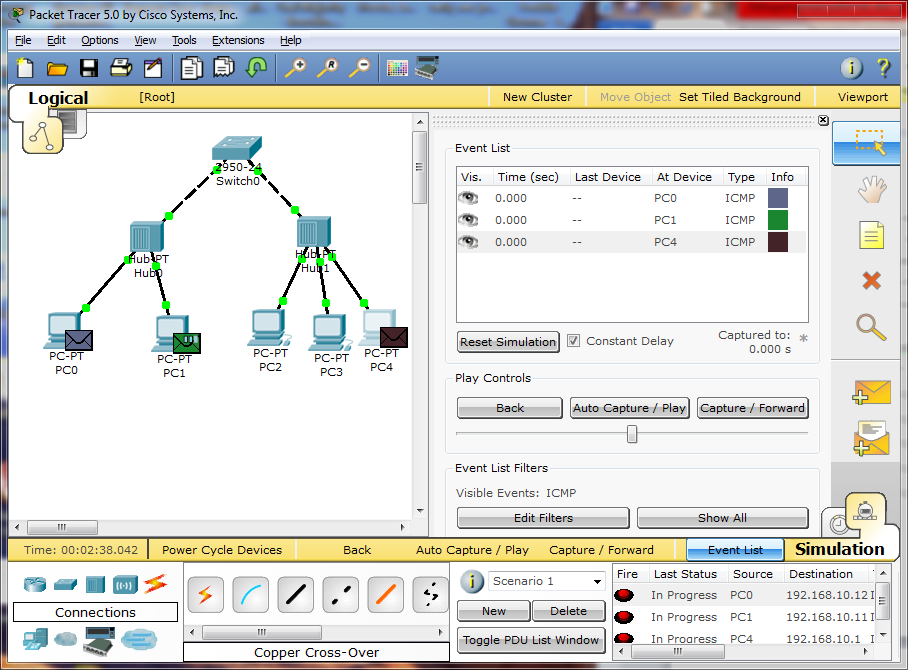Click Show All filters button
Screen dimensions: 908x670
(722, 518)
